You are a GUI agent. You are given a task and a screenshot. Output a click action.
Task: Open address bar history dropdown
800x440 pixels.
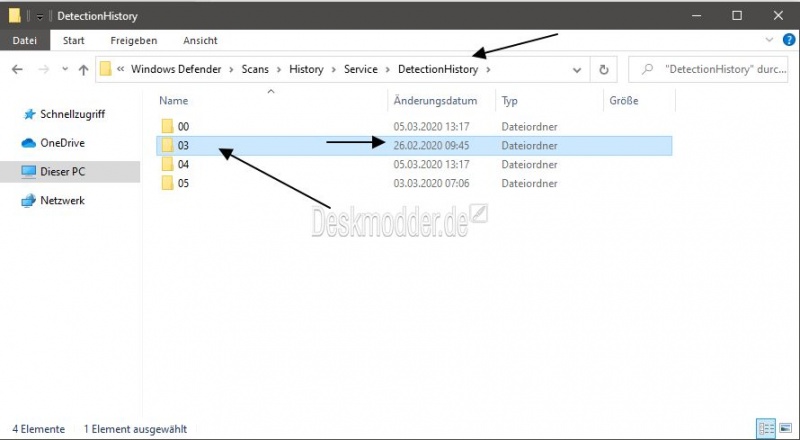tap(577, 70)
